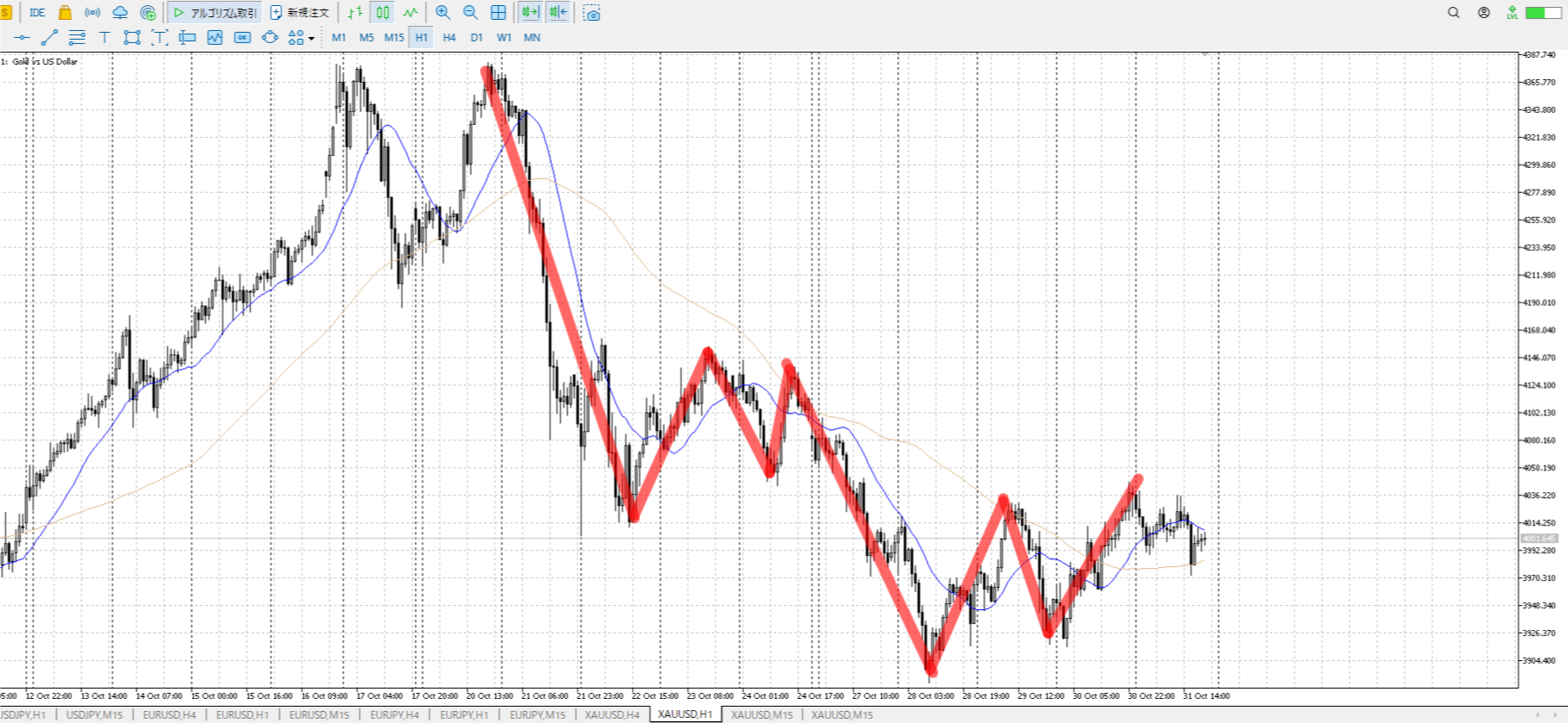Image resolution: width=1568 pixels, height=723 pixels.
Task: Zoom in on the chart
Action: click(x=443, y=13)
